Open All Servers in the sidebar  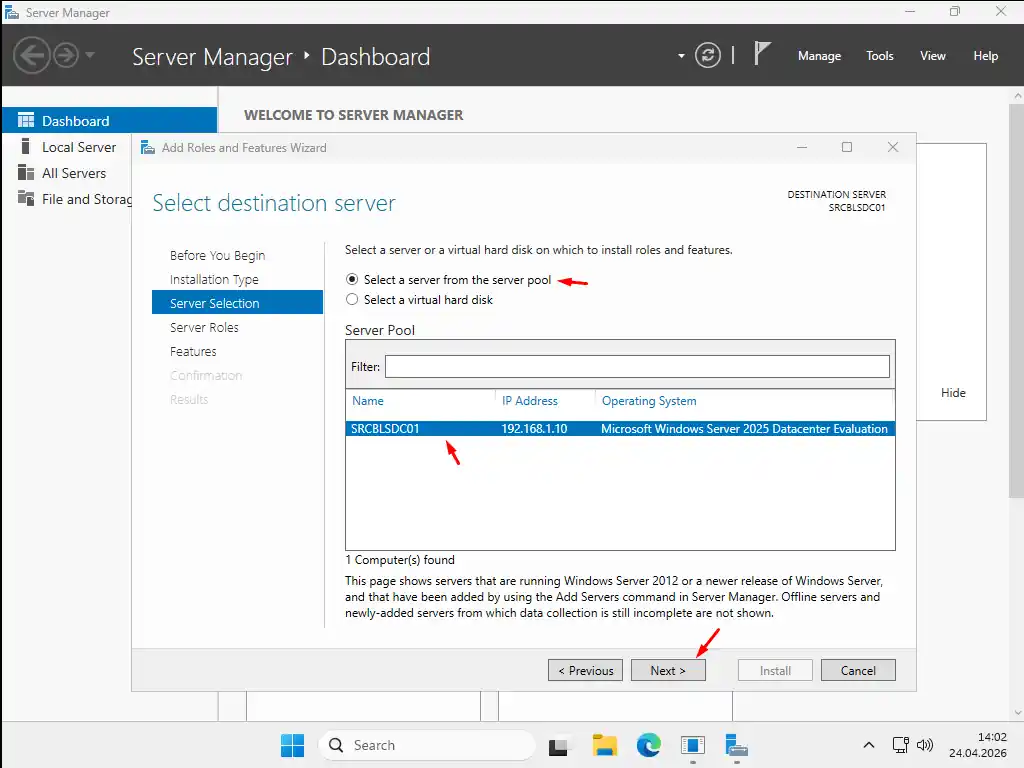(74, 173)
